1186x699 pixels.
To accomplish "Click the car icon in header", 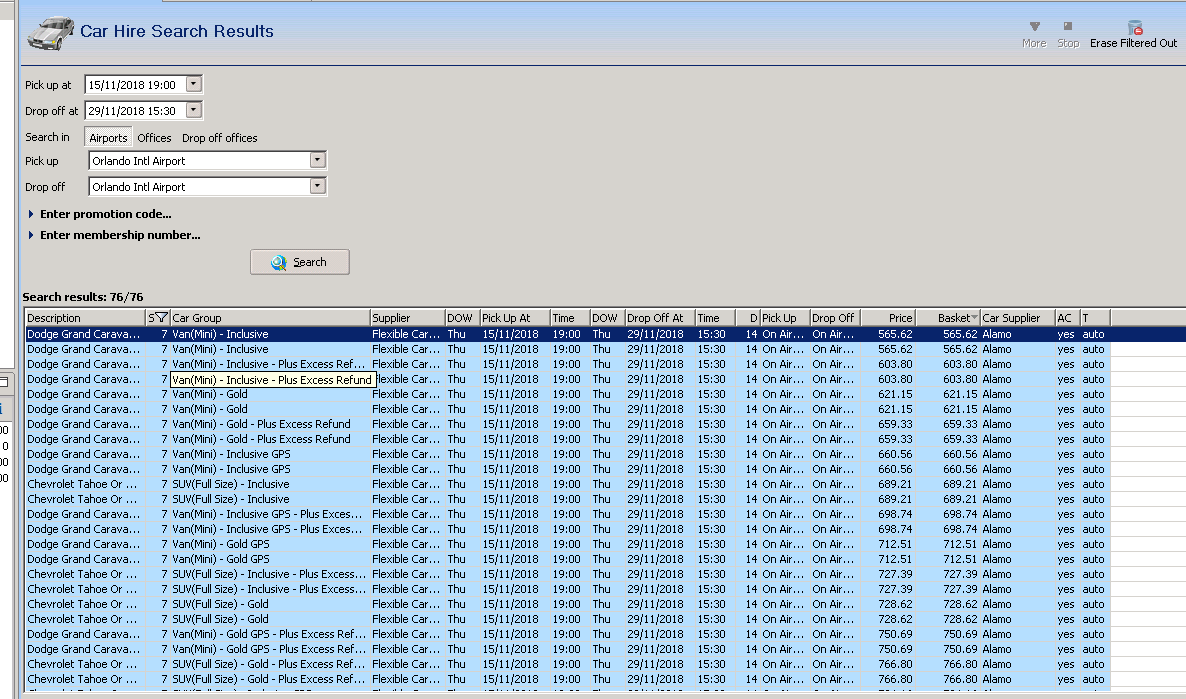I will click(x=50, y=32).
